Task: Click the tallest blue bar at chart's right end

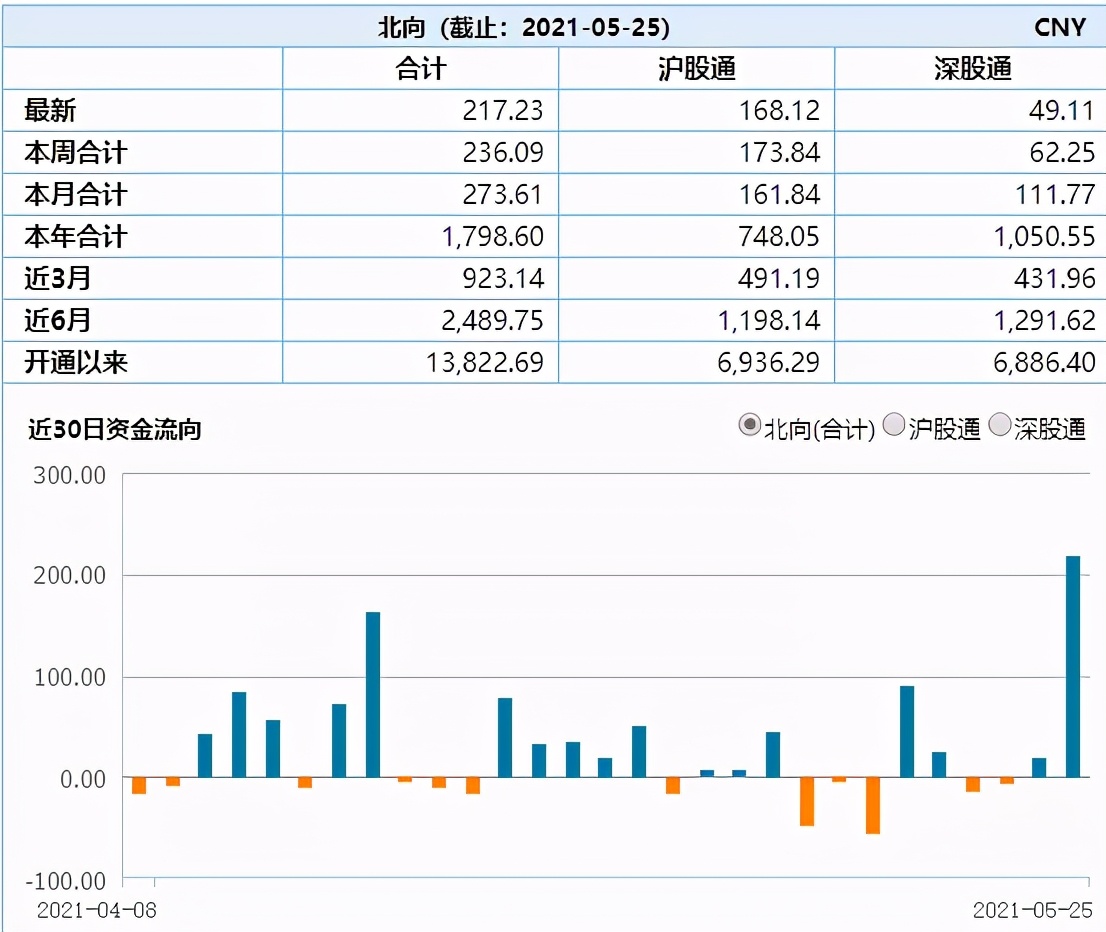Action: [x=1073, y=667]
